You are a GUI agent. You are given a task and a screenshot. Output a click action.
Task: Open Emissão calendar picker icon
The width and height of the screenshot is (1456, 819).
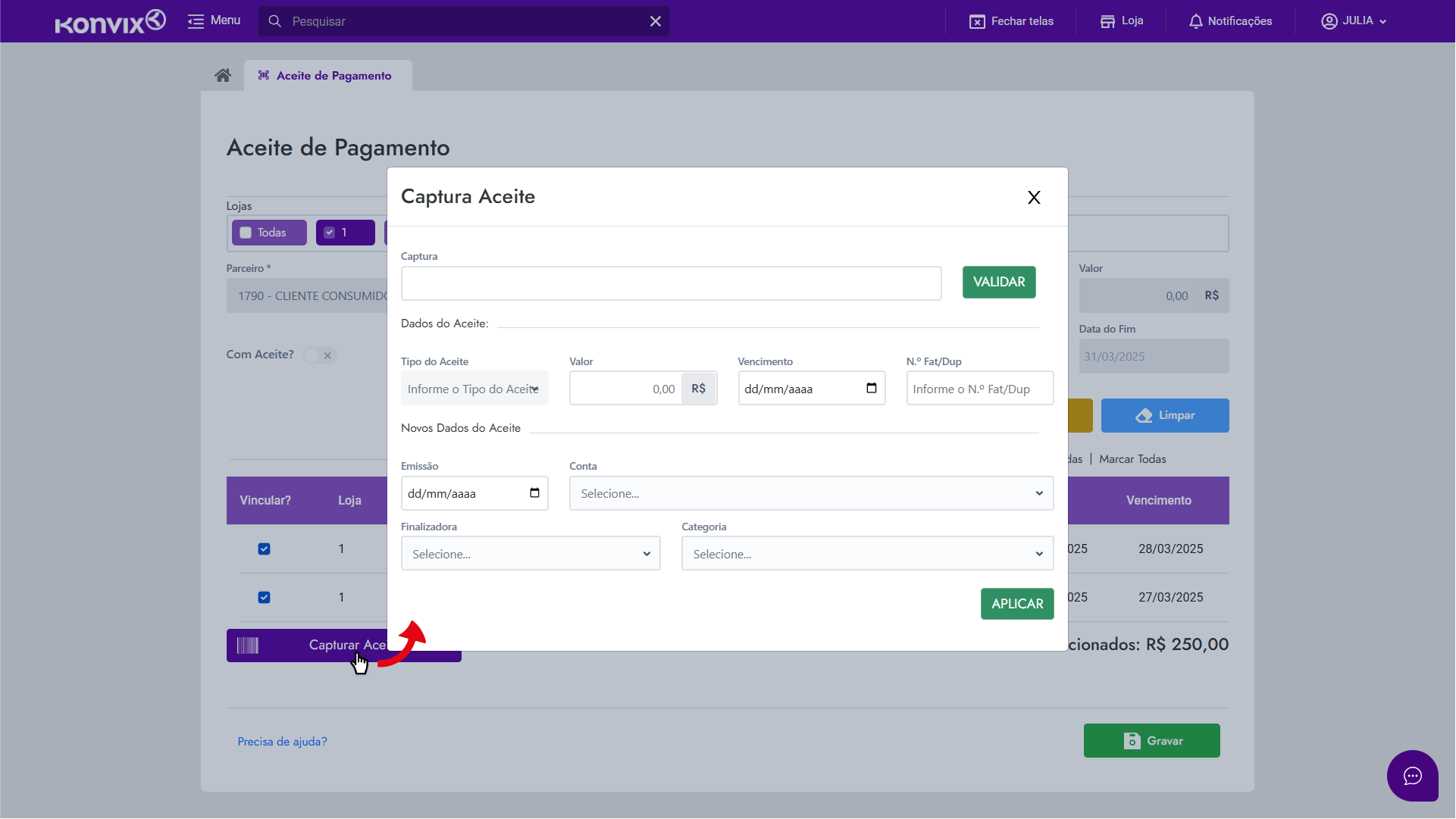pos(534,493)
